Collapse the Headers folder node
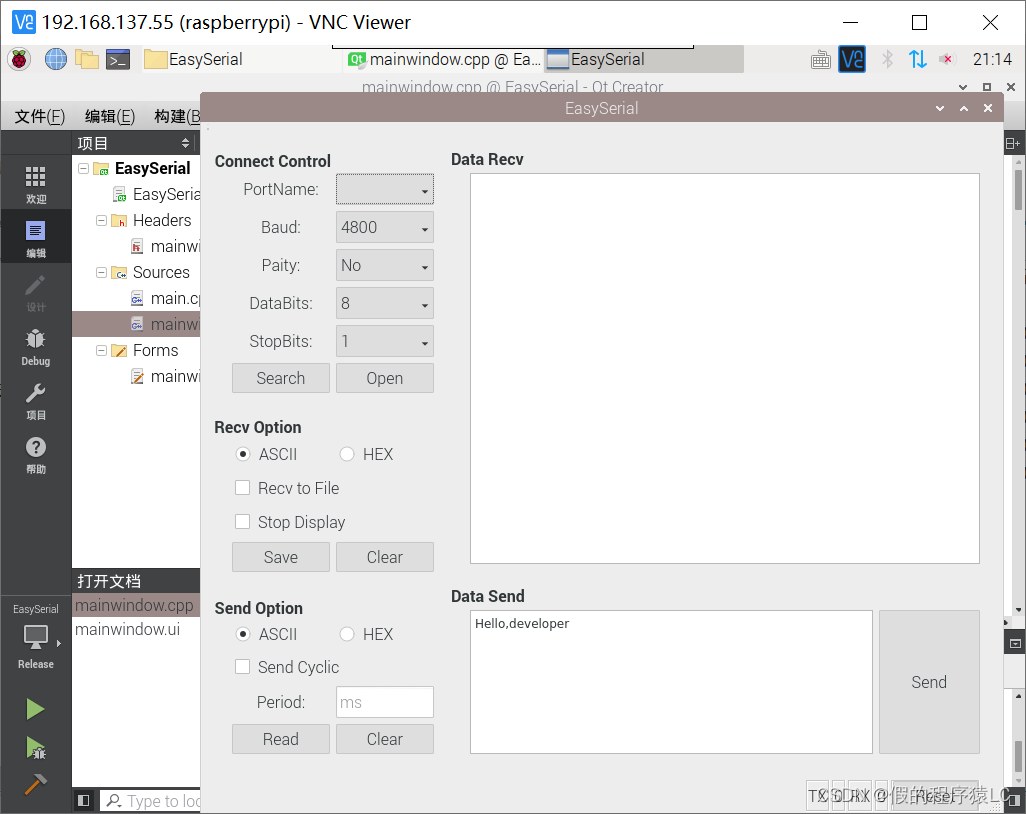The height and width of the screenshot is (814, 1026). 101,221
